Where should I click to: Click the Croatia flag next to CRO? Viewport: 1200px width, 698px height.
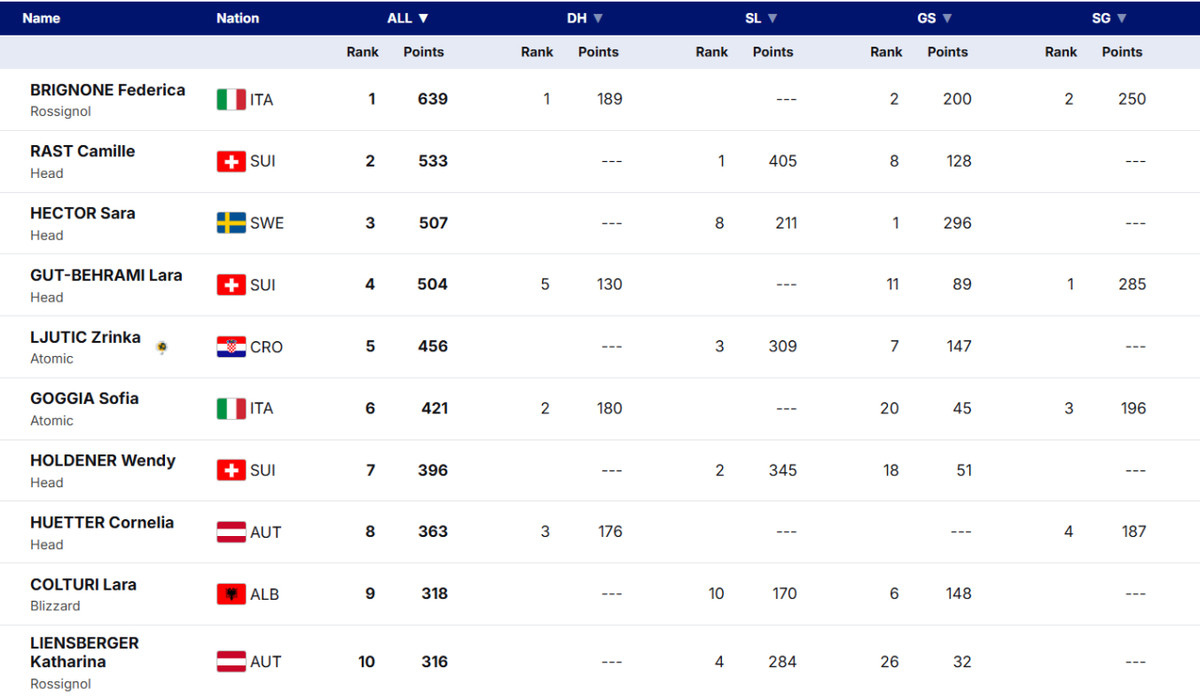pyautogui.click(x=231, y=347)
